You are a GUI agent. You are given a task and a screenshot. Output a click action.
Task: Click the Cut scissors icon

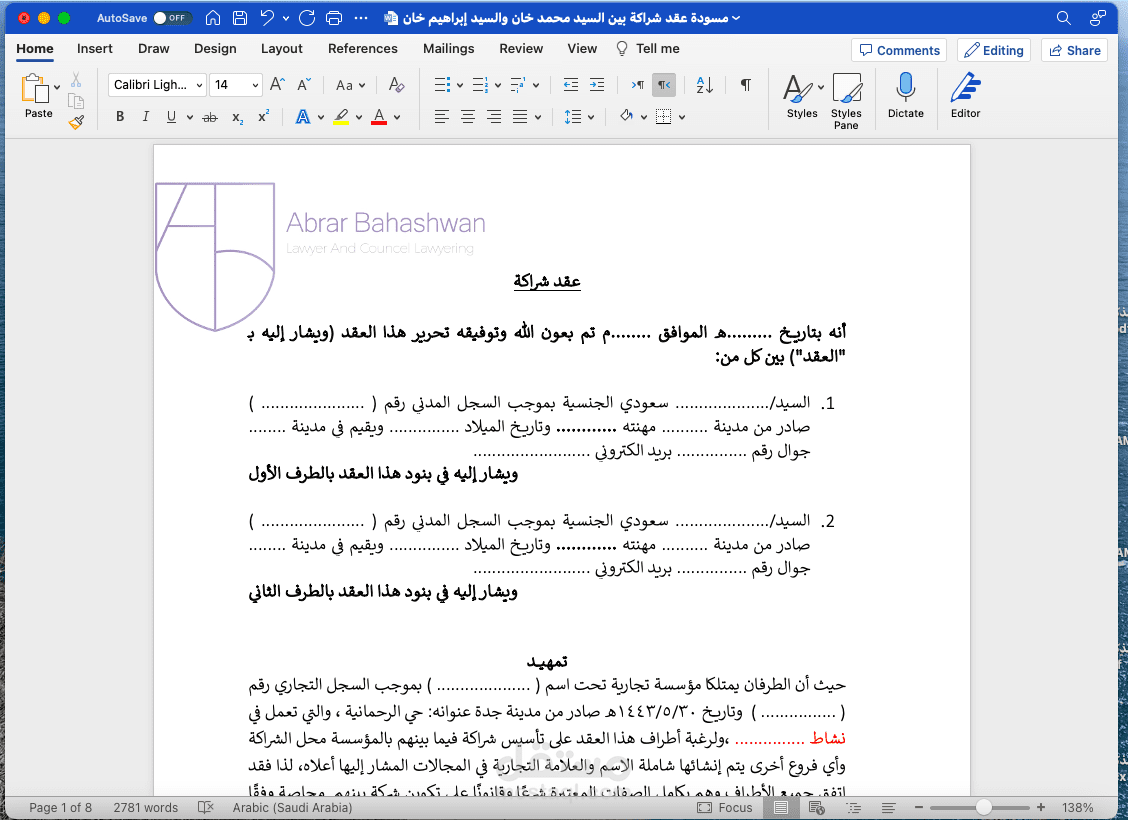[x=76, y=79]
